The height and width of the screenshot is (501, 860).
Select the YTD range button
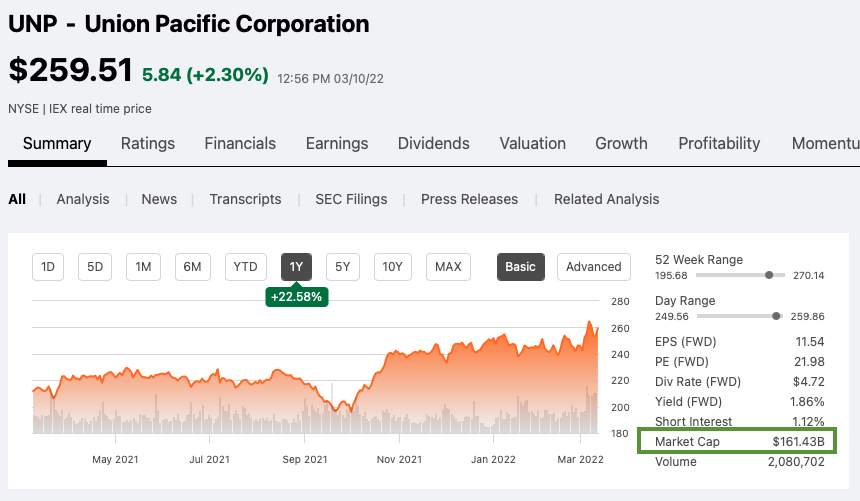(x=245, y=267)
